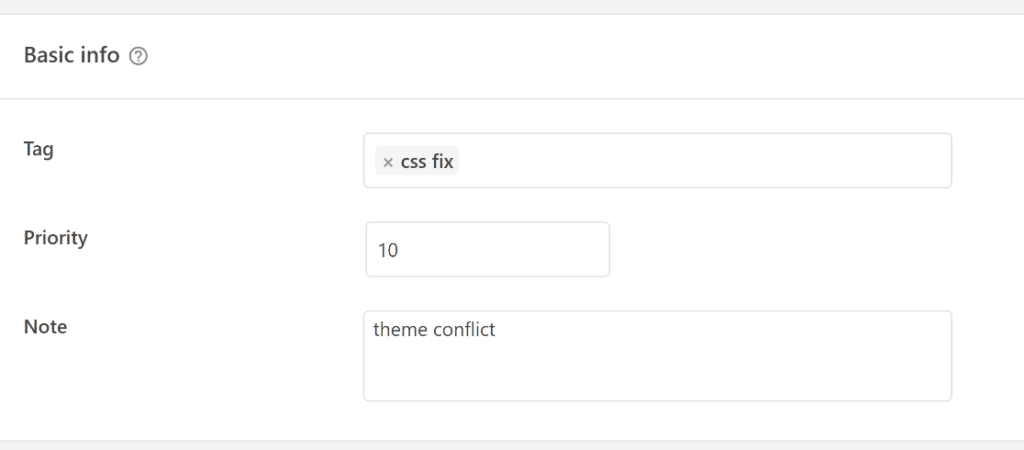
Task: Select the css fix tag chip text
Action: point(427,161)
